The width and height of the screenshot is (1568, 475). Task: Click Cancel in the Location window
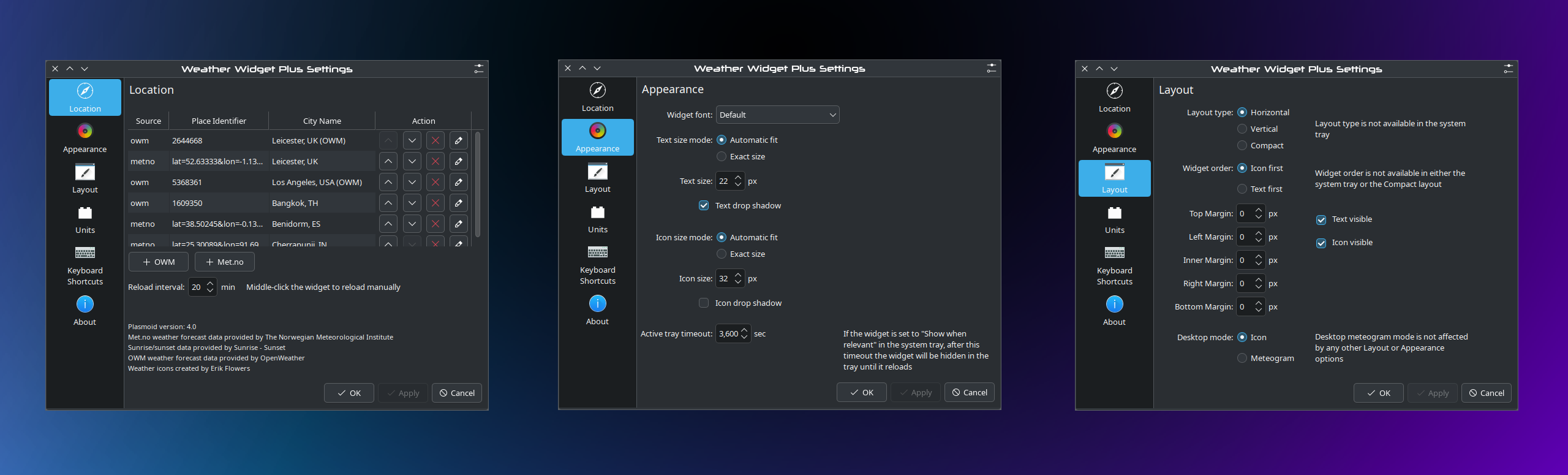(457, 393)
